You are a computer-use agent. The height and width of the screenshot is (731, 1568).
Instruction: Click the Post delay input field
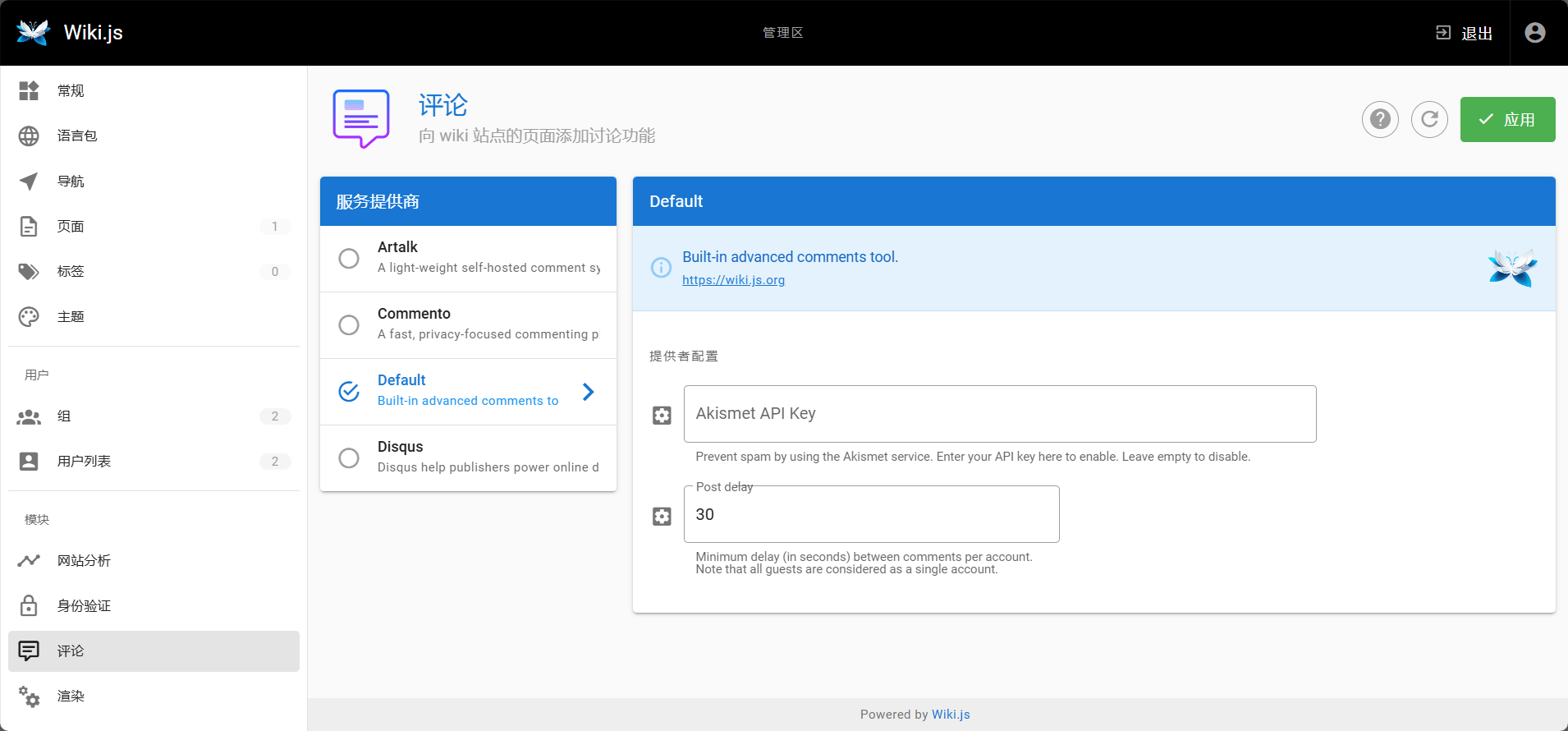coord(871,515)
